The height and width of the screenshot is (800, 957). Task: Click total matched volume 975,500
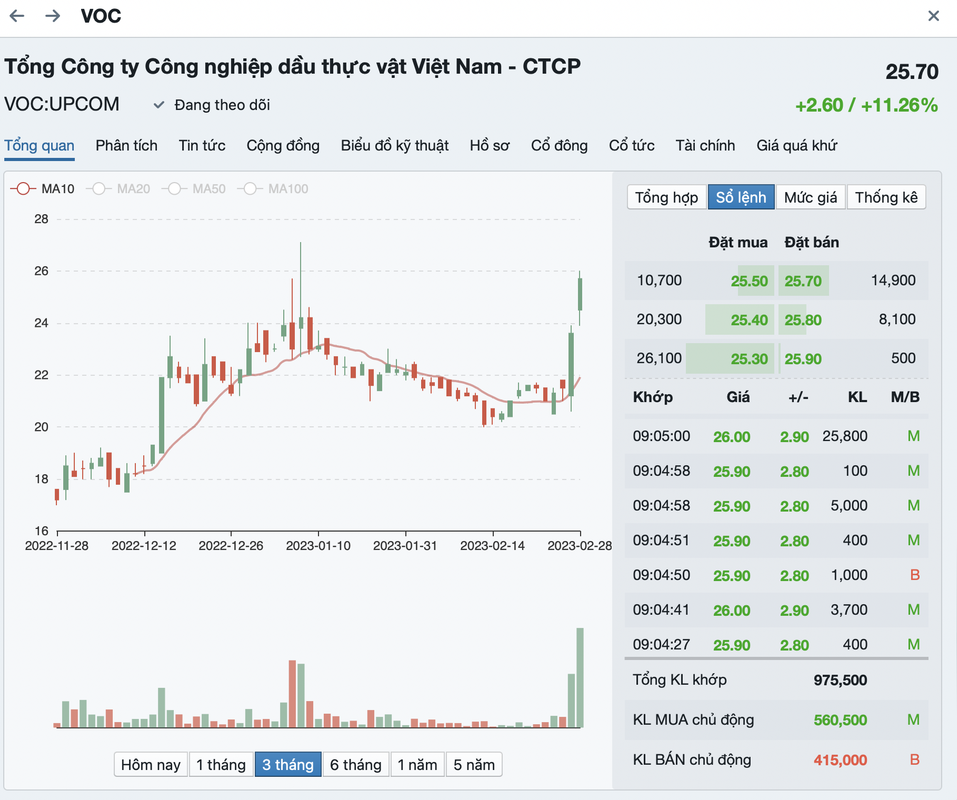840,680
